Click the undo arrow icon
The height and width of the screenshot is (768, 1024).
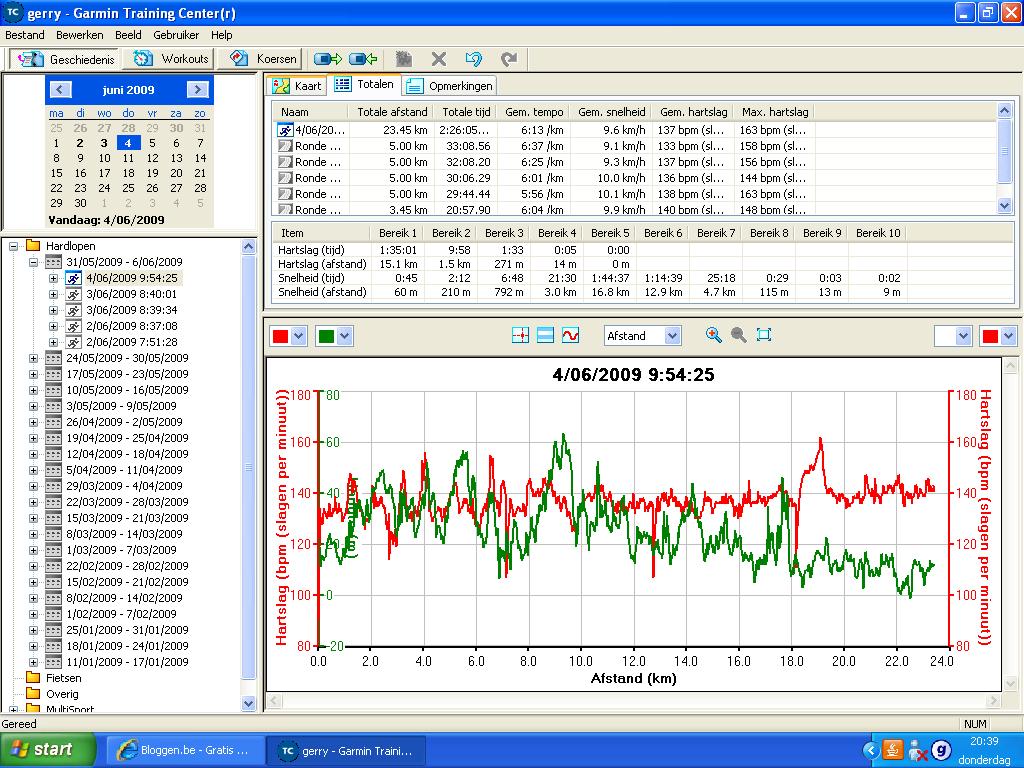click(473, 59)
